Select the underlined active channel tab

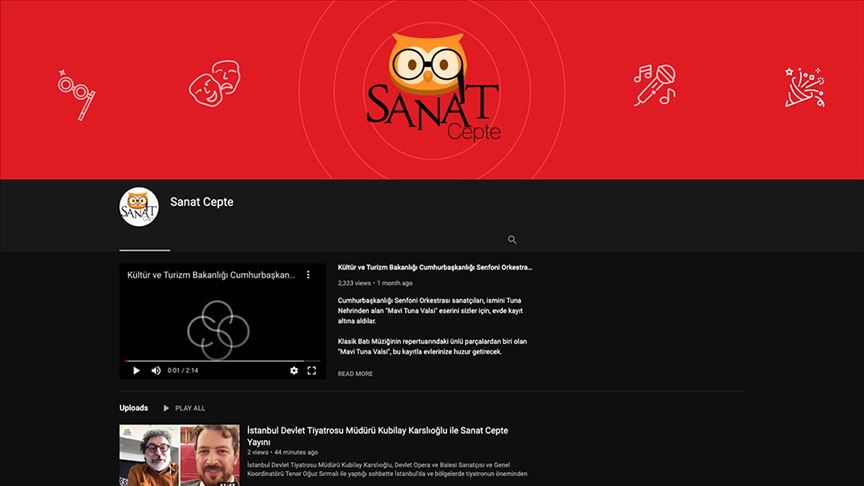click(144, 240)
